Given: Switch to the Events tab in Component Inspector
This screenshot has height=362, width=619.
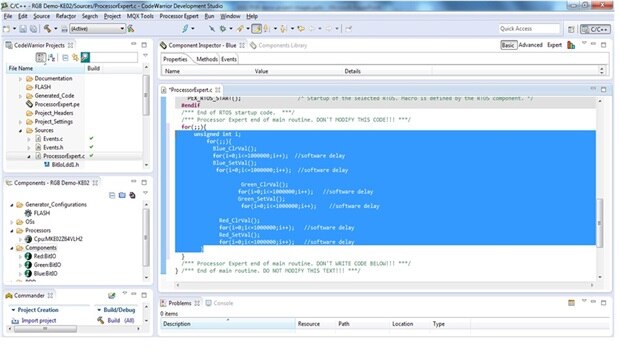Looking at the screenshot, I should [x=229, y=59].
